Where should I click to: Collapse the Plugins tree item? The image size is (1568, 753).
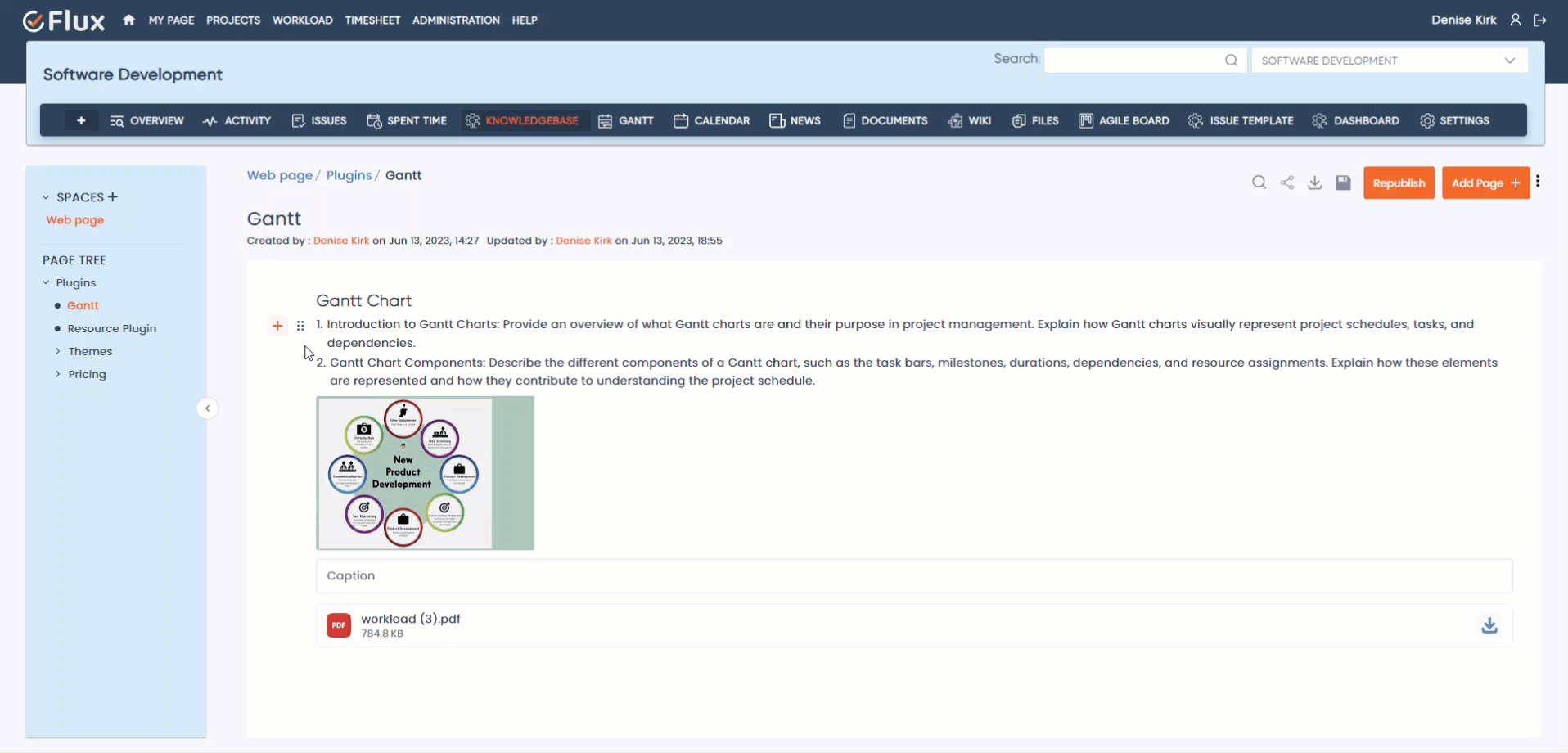point(45,282)
